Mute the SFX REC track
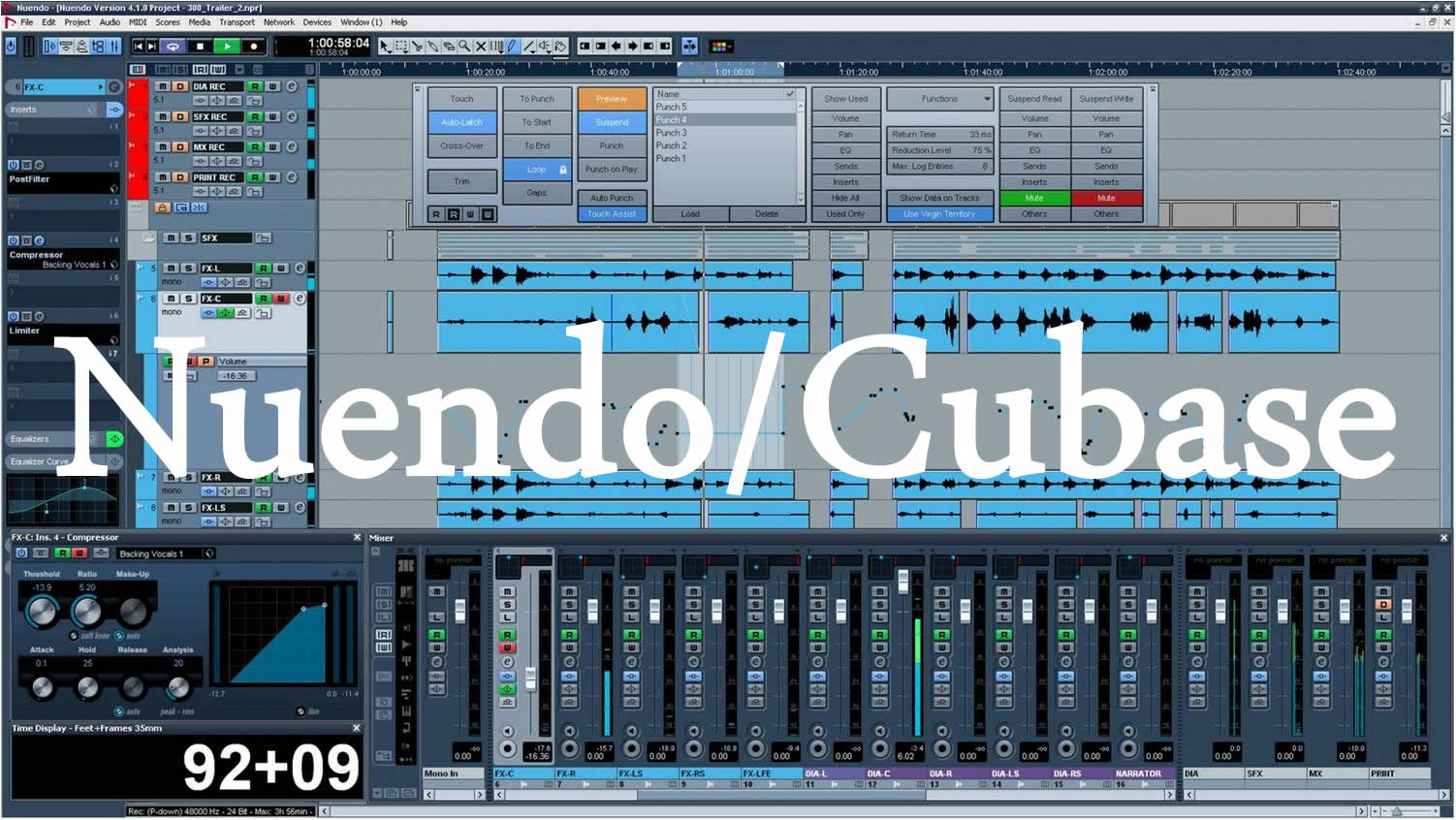Screen dimensions: 1456x820 tap(164, 116)
